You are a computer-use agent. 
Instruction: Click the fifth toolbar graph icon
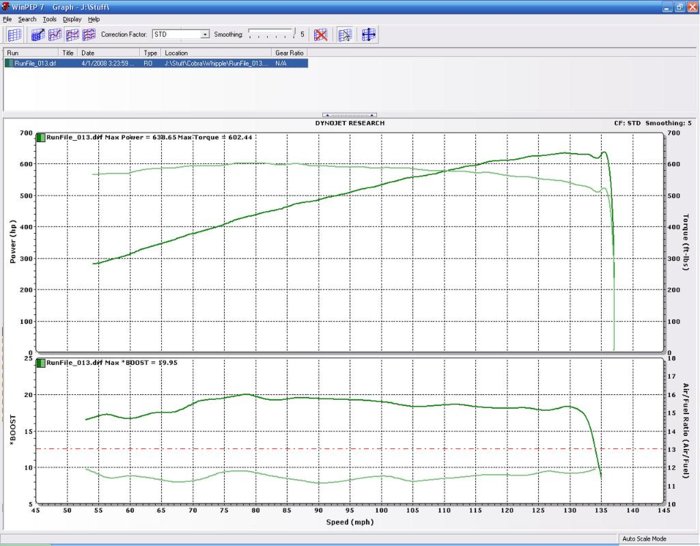click(x=90, y=34)
